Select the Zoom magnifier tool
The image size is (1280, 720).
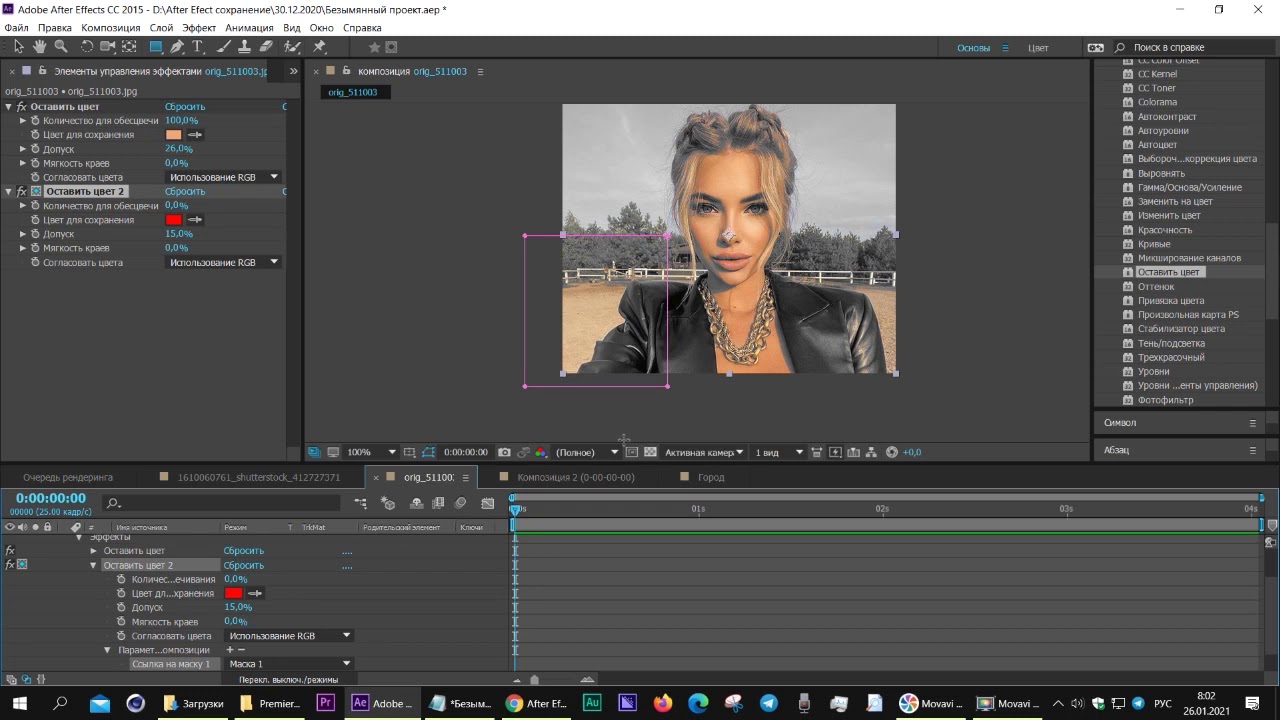coord(61,47)
